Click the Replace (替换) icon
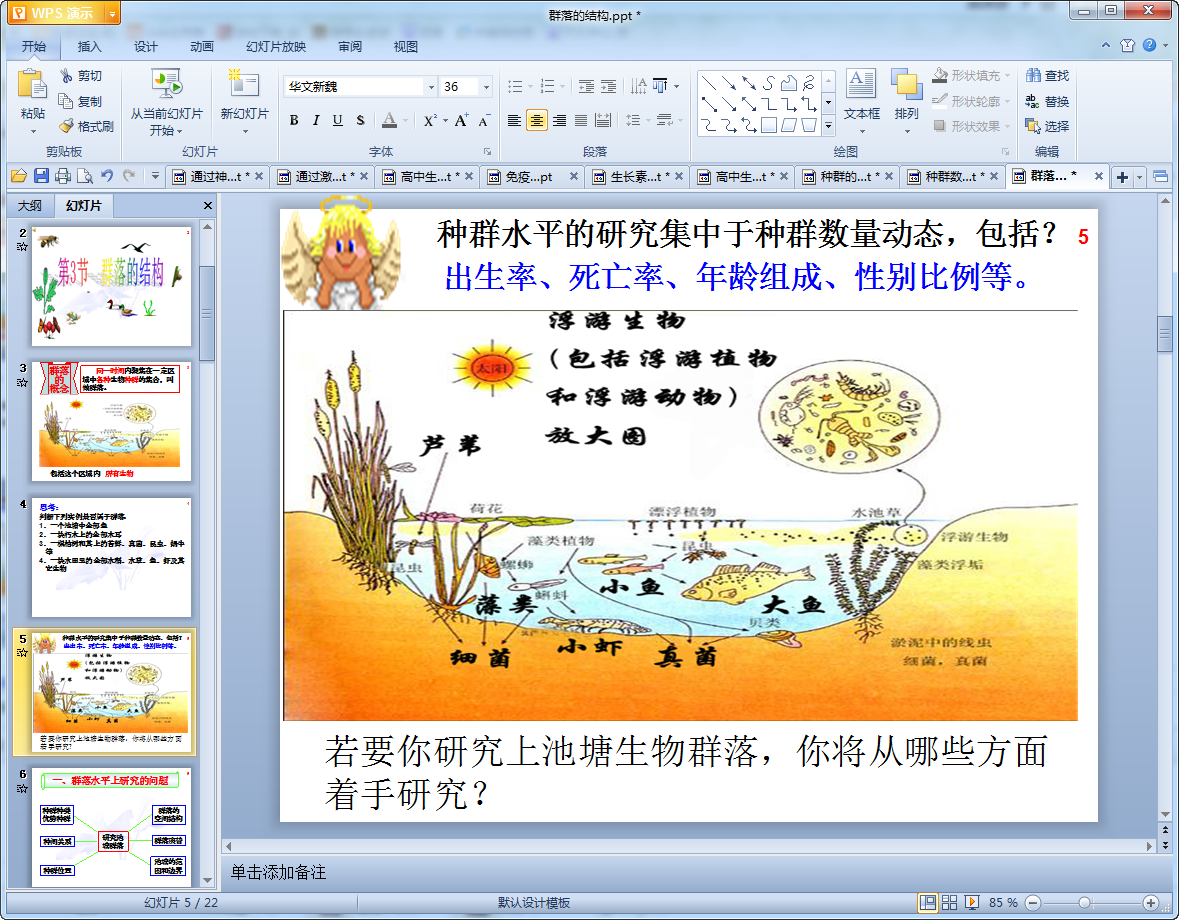This screenshot has height=920, width=1179. point(1032,101)
